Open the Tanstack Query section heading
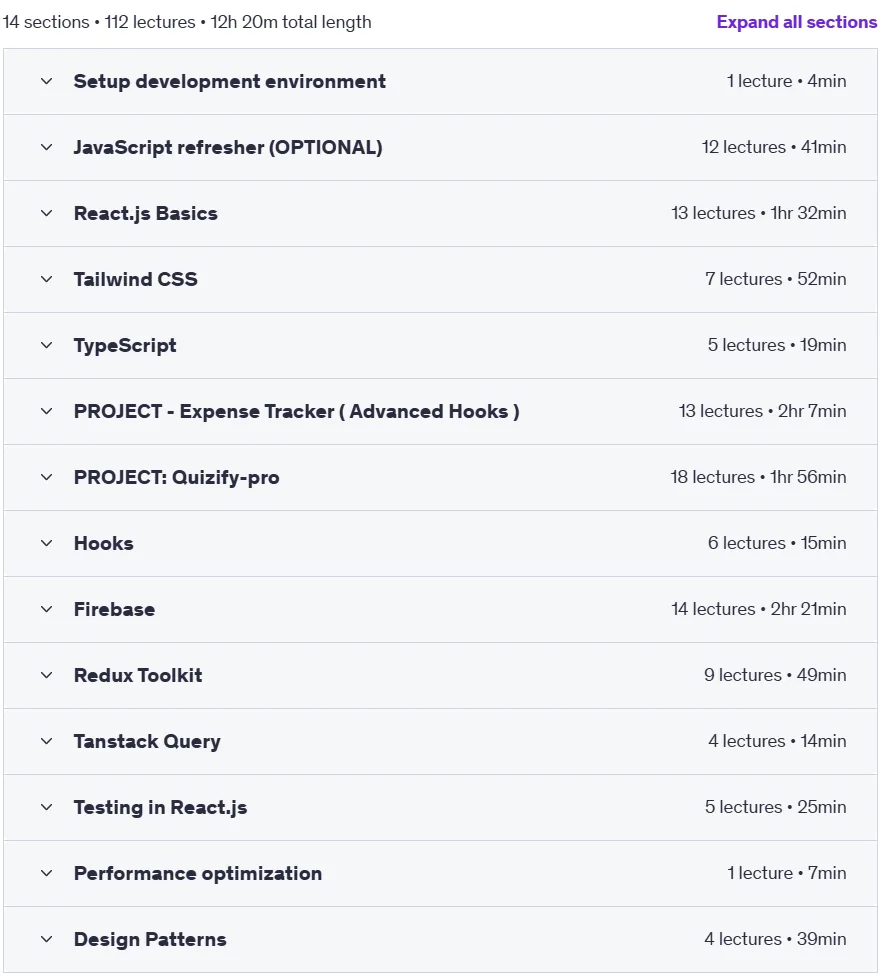This screenshot has width=880, height=977. 147,741
